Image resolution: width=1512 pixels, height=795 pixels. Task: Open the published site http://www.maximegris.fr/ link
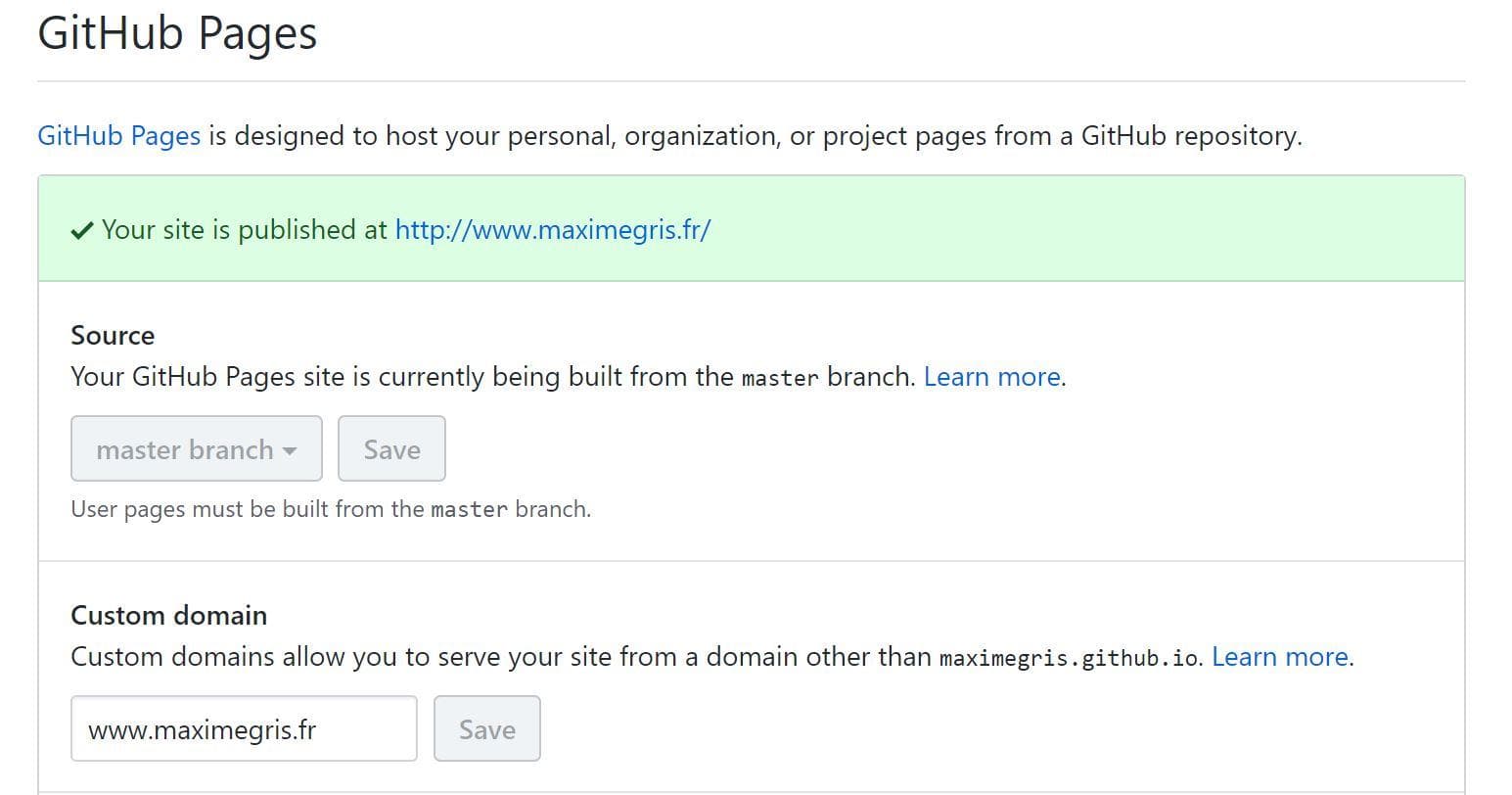click(x=552, y=229)
